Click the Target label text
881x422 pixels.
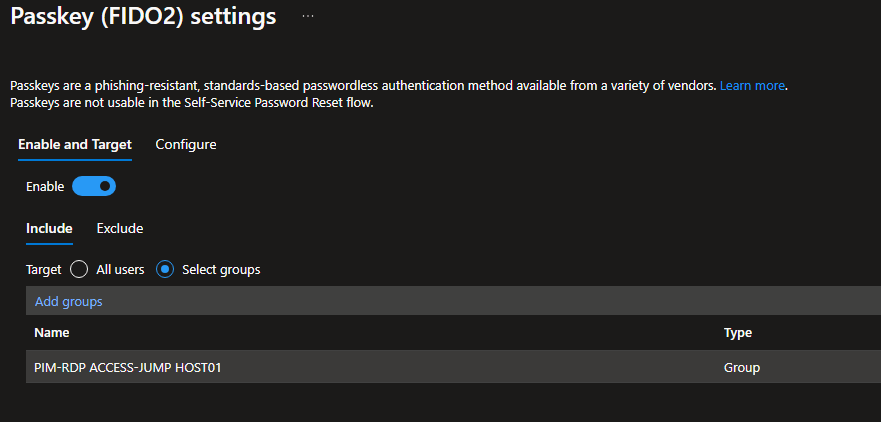[43, 269]
